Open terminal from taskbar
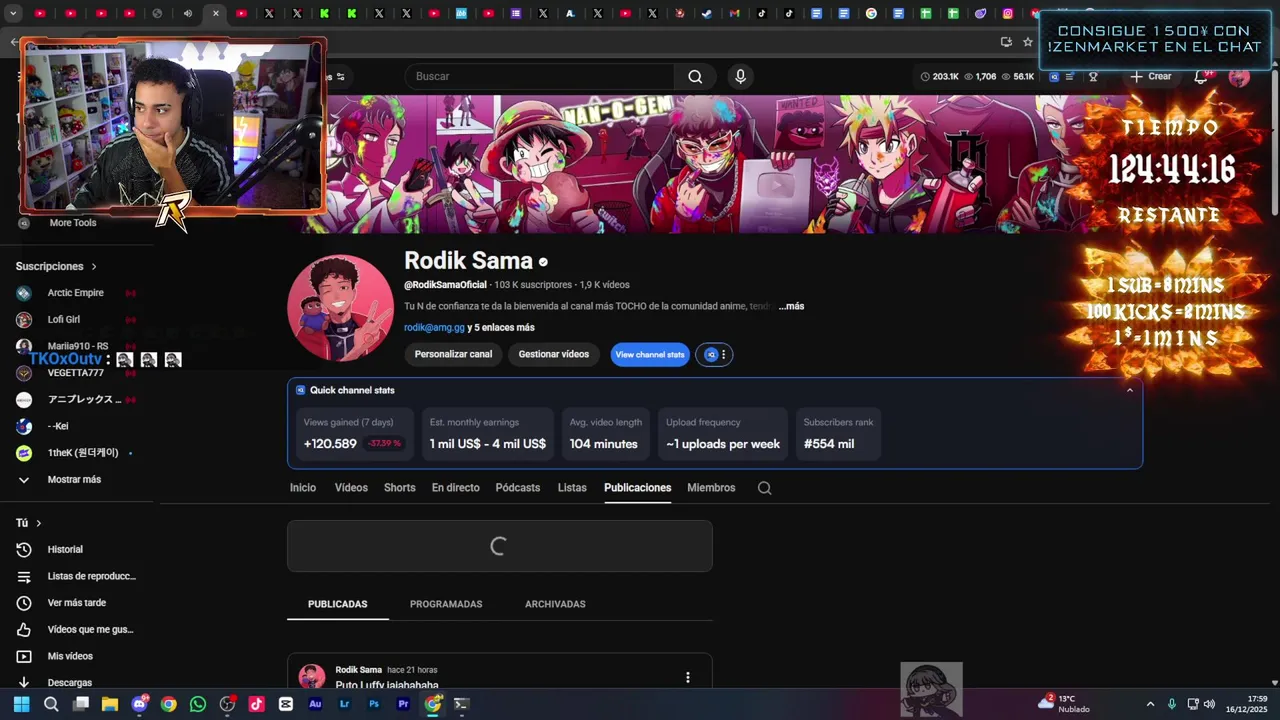The image size is (1280, 720). [x=461, y=704]
